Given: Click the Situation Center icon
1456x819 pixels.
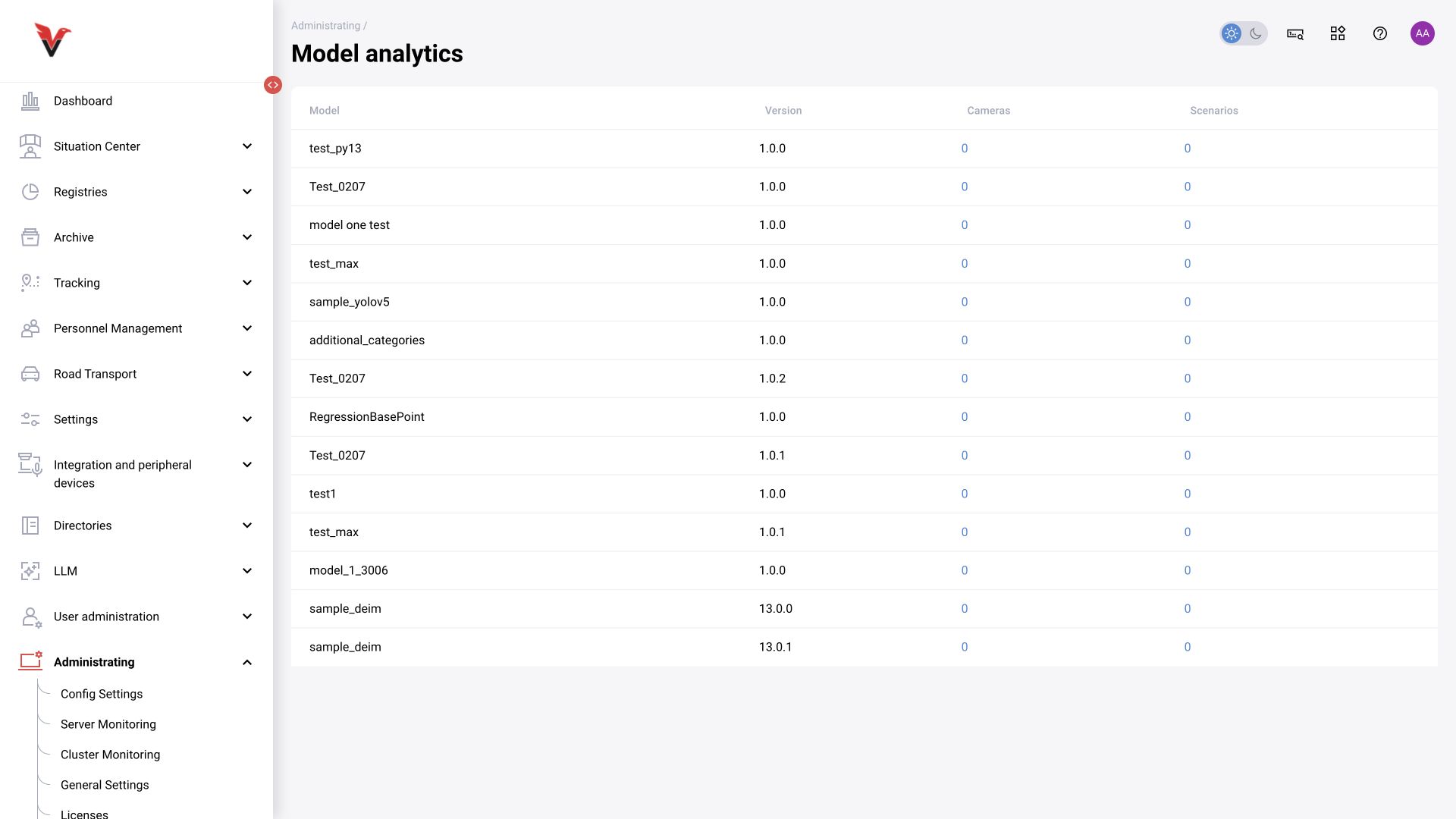Looking at the screenshot, I should (30, 146).
